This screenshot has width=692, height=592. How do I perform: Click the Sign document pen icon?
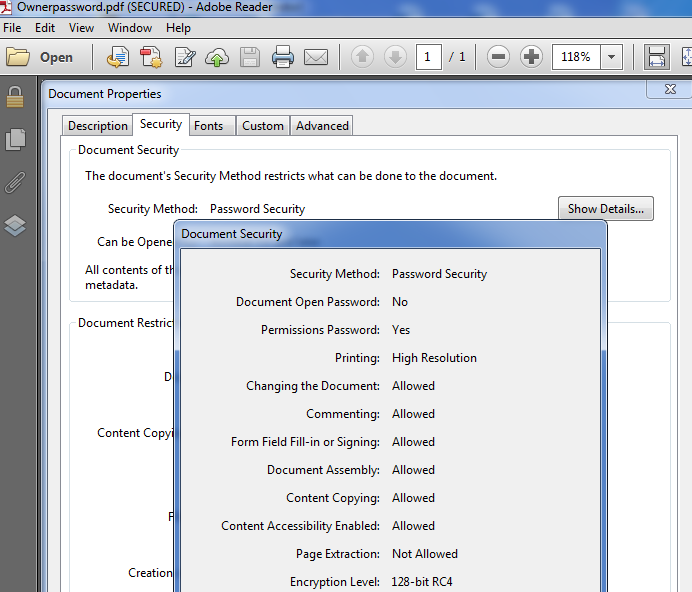pos(184,57)
